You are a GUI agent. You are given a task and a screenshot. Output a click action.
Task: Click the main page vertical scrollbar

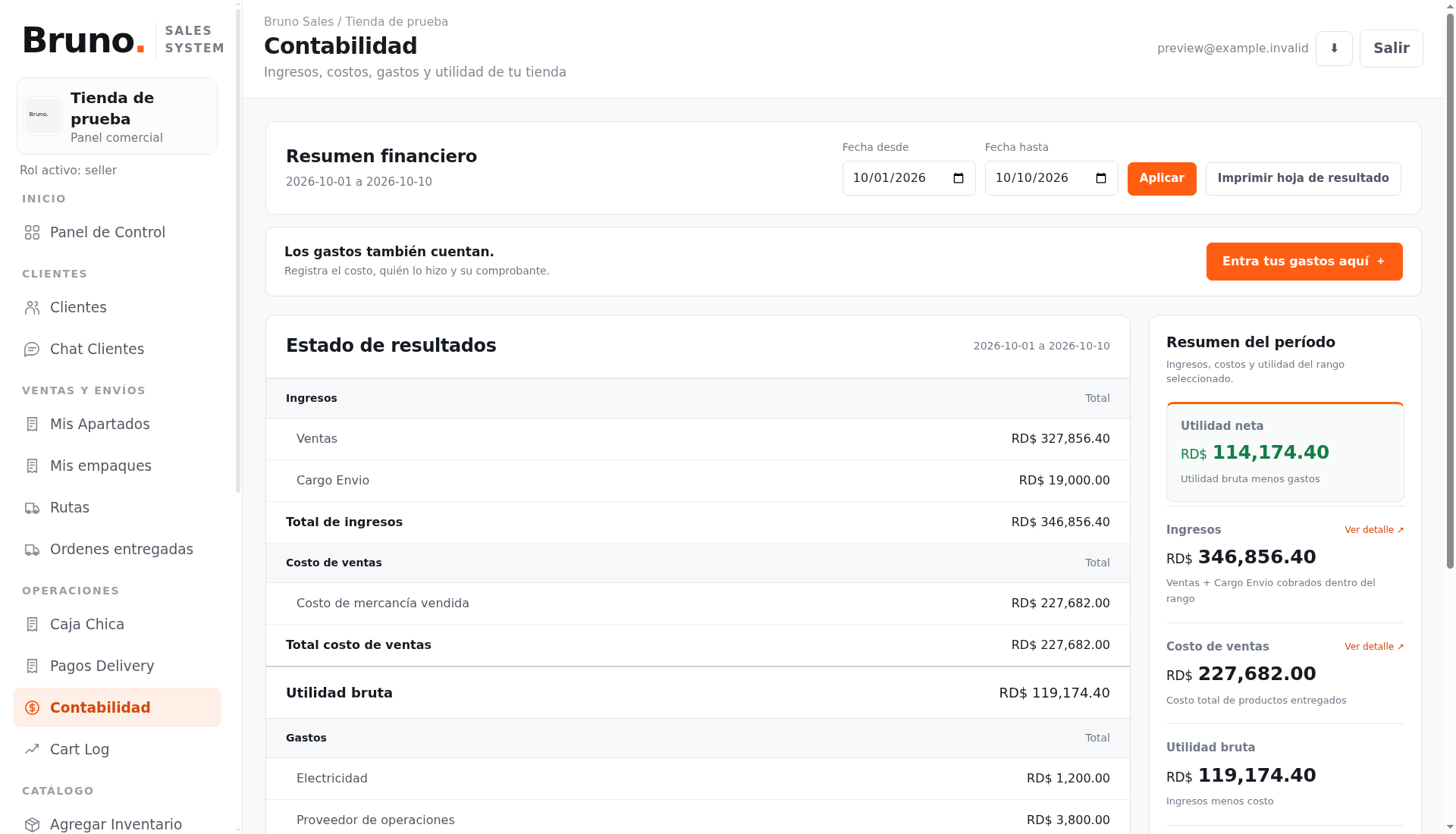coord(1450,291)
